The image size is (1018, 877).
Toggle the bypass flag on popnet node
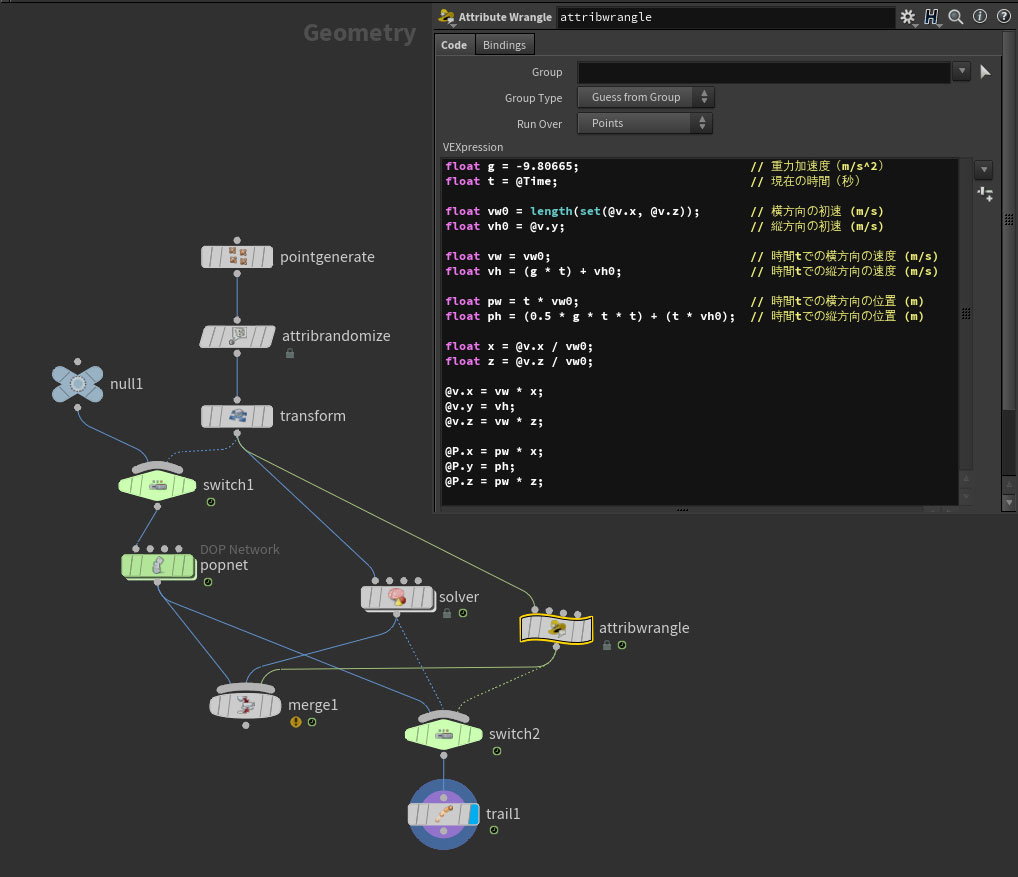tap(129, 566)
